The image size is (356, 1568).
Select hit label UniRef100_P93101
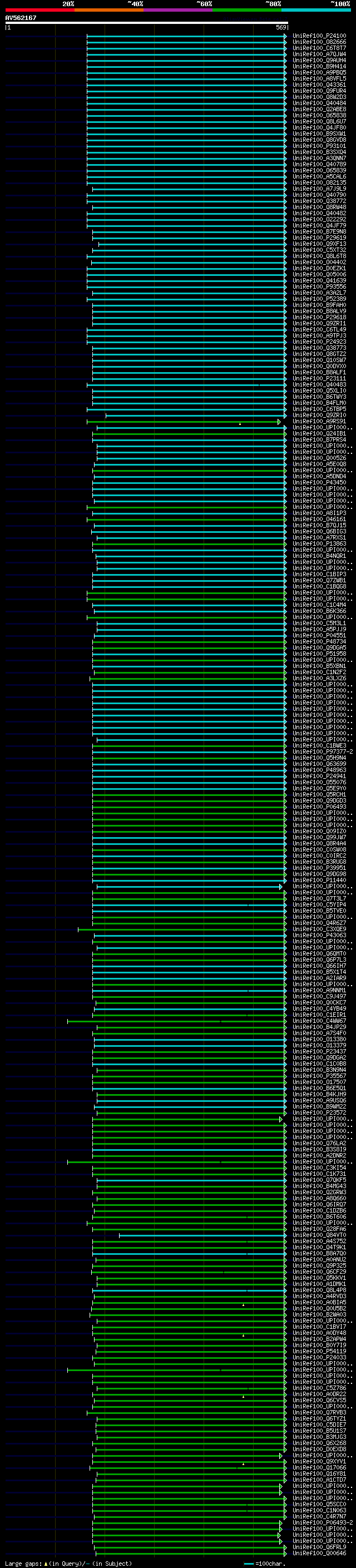[x=319, y=146]
